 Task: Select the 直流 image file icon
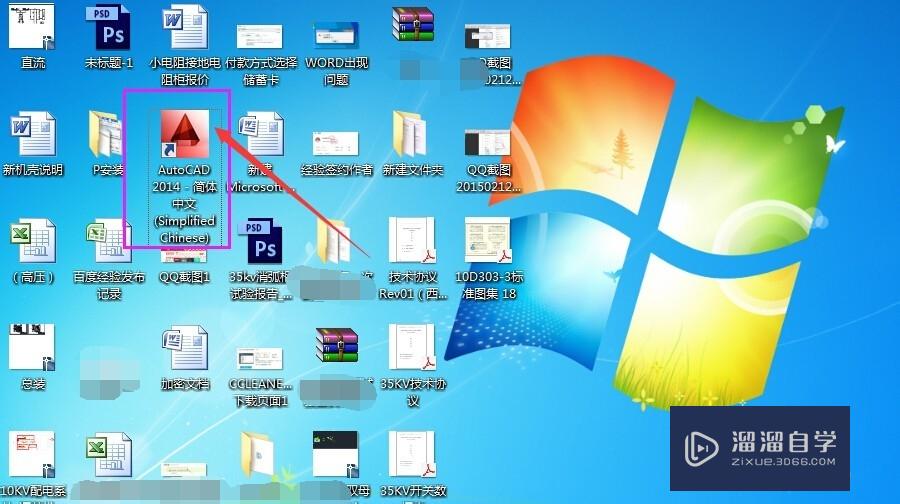pos(32,26)
